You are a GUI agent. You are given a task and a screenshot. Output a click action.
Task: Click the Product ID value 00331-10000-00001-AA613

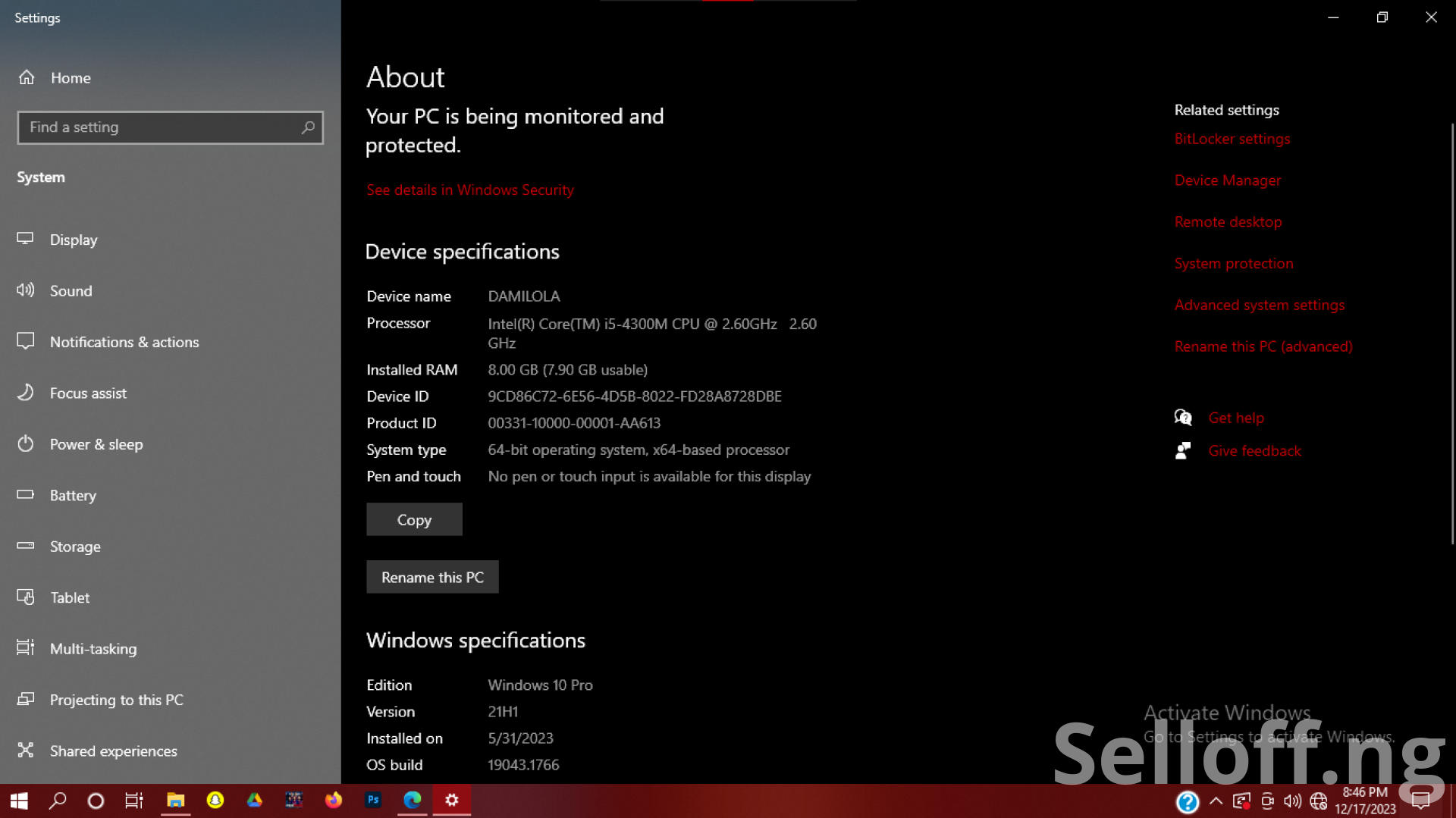[574, 423]
